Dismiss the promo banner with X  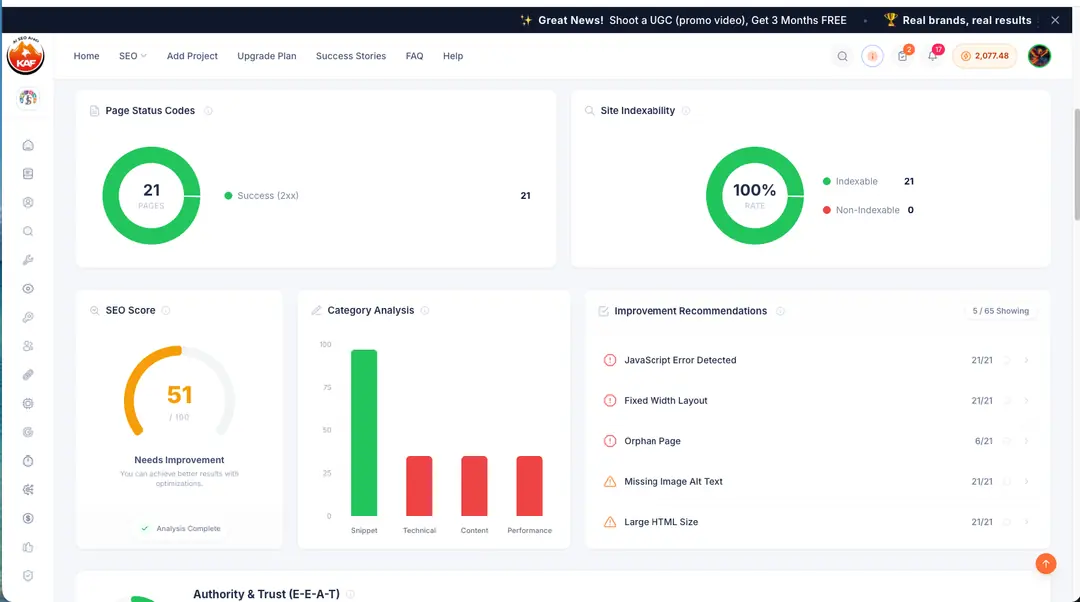(x=1055, y=20)
